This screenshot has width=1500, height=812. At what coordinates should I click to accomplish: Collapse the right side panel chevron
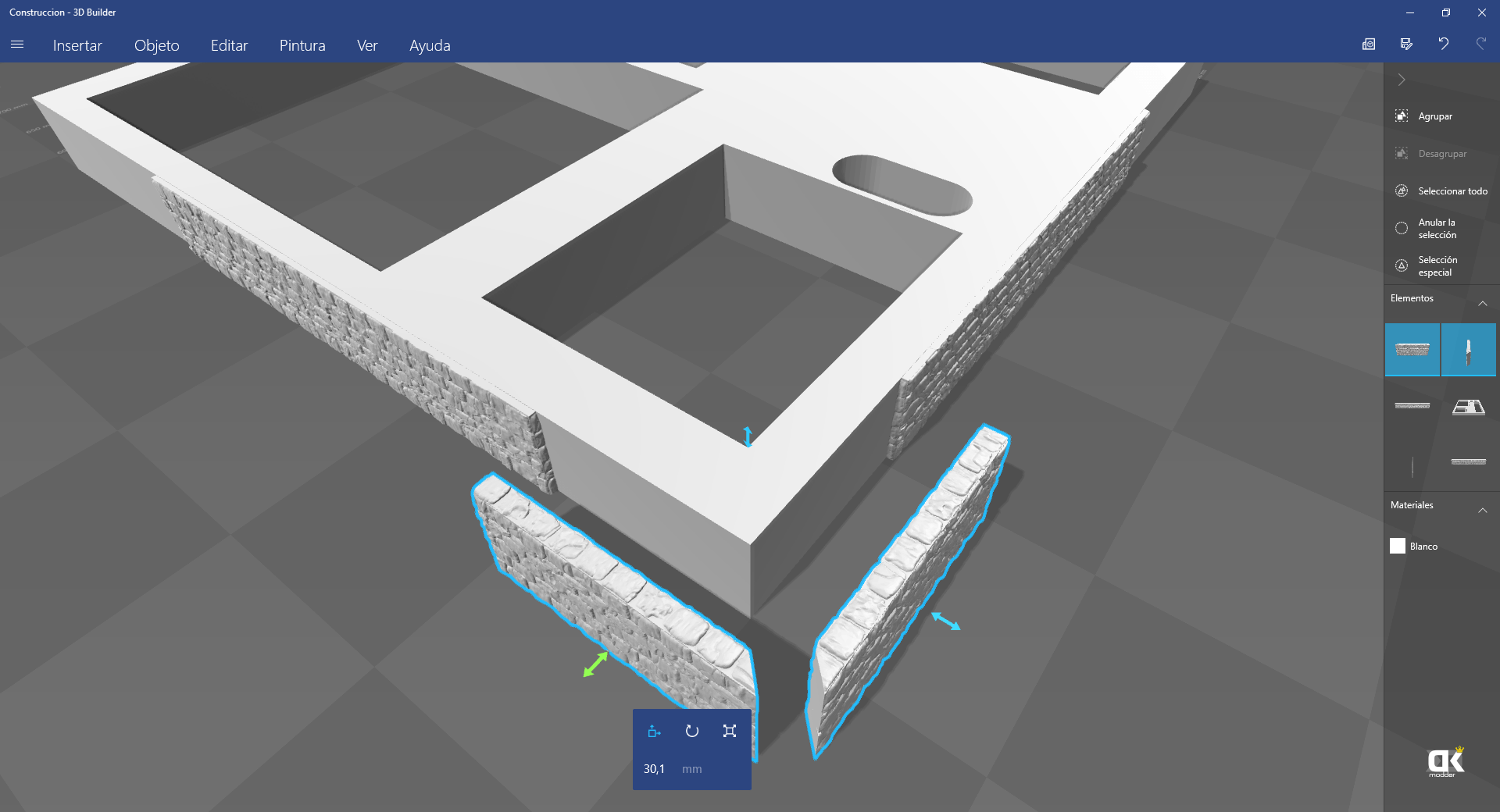tap(1402, 80)
